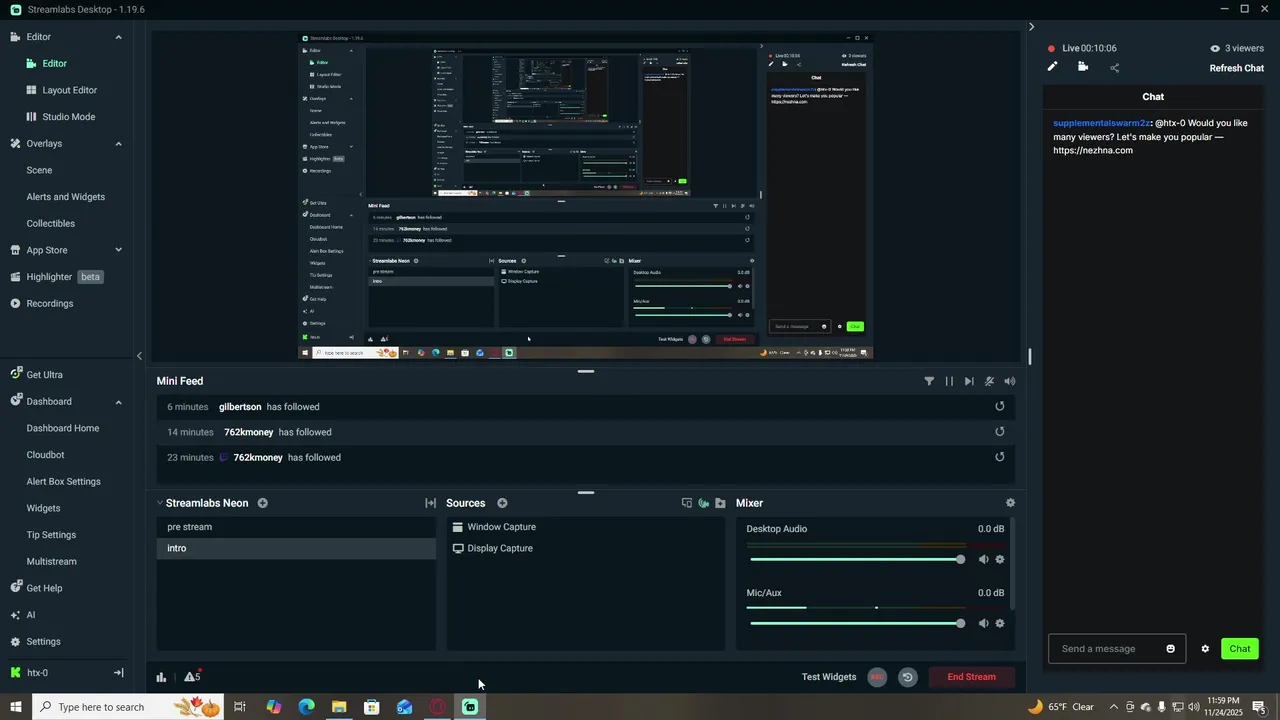Open the https://nezhna.com chat link
The width and height of the screenshot is (1280, 720).
[x=1092, y=150]
